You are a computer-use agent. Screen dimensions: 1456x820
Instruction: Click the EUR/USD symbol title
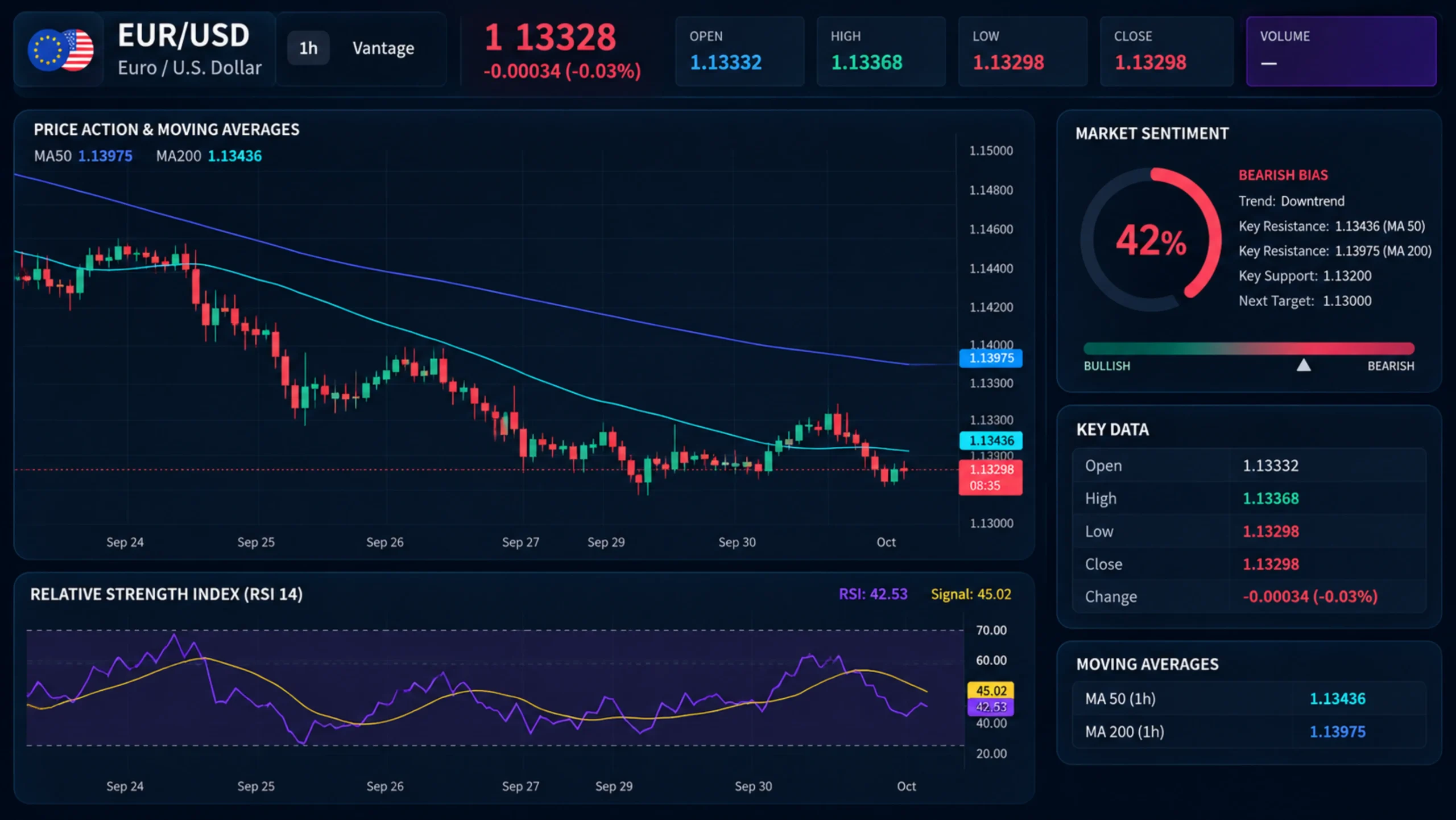point(184,35)
